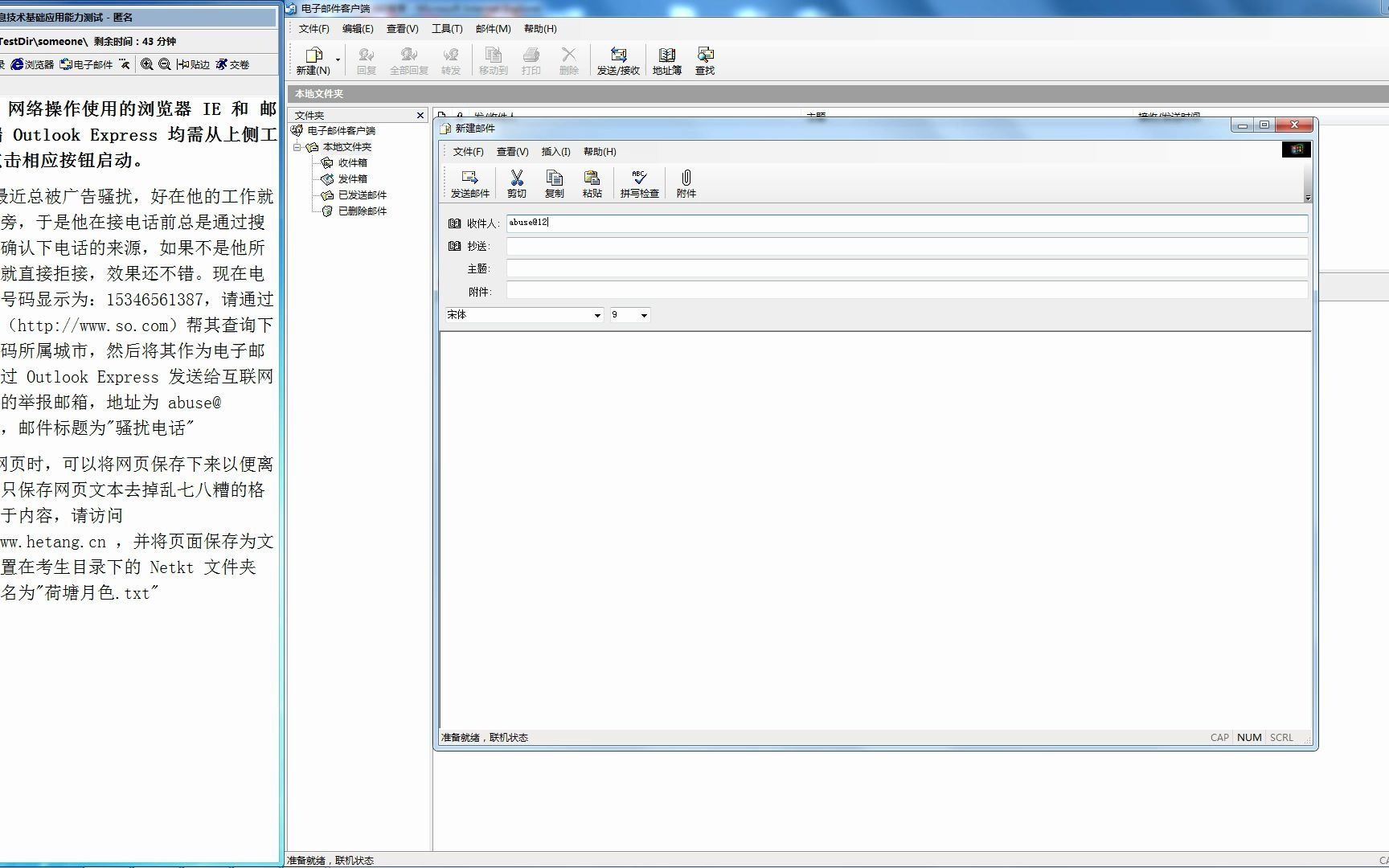Click the 全部回复 reply all toolbar icon
Image resolution: width=1389 pixels, height=868 pixels.
click(408, 60)
